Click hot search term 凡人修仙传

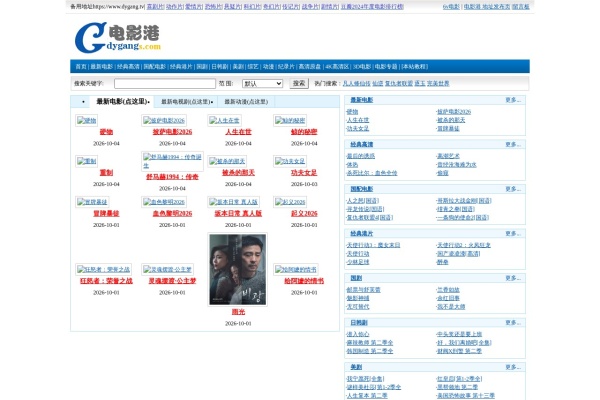tap(356, 83)
